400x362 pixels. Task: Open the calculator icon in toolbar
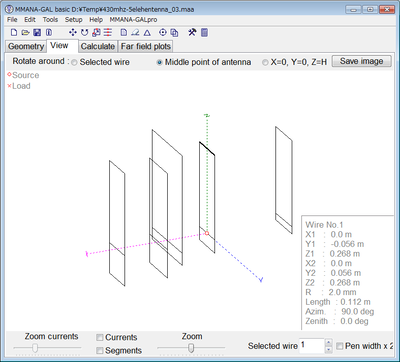coord(204,32)
